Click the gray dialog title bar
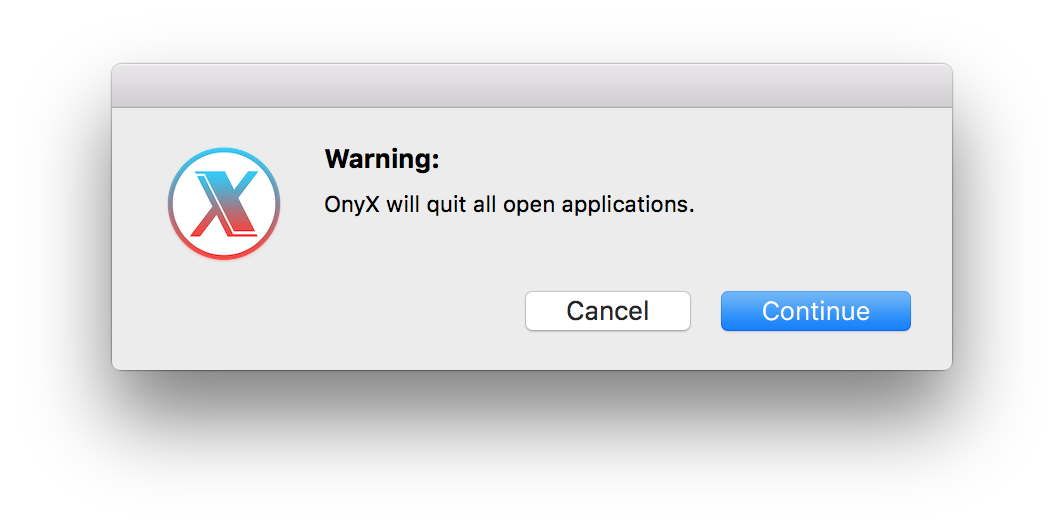 (x=532, y=86)
